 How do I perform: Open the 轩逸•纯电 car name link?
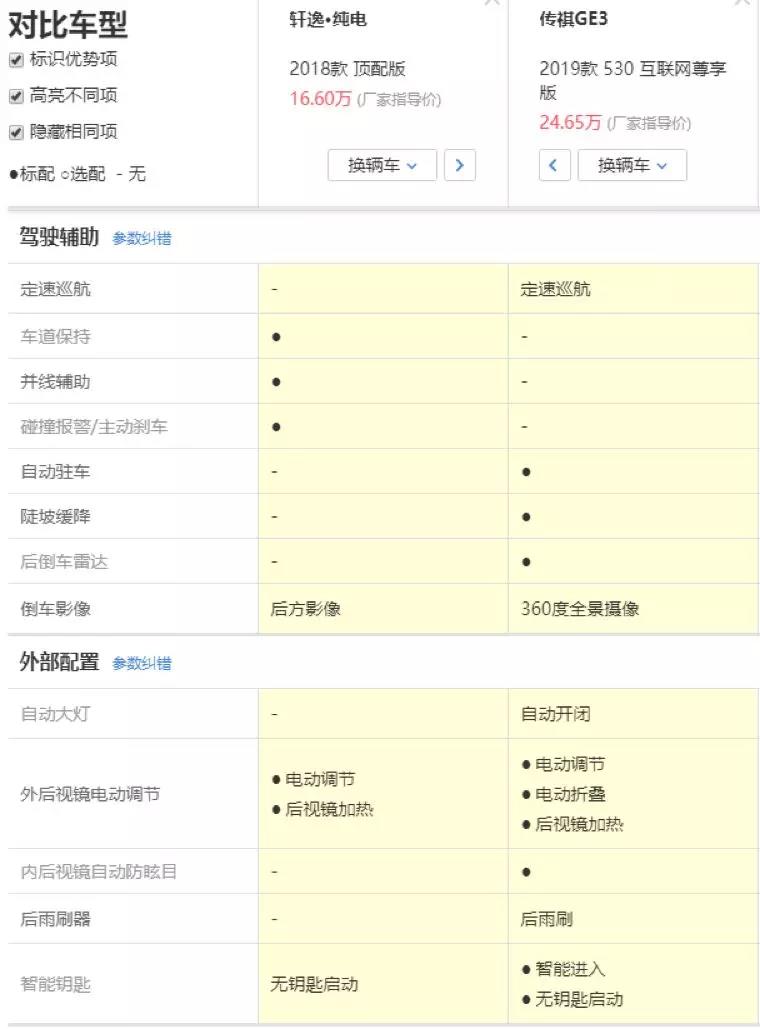tap(327, 20)
